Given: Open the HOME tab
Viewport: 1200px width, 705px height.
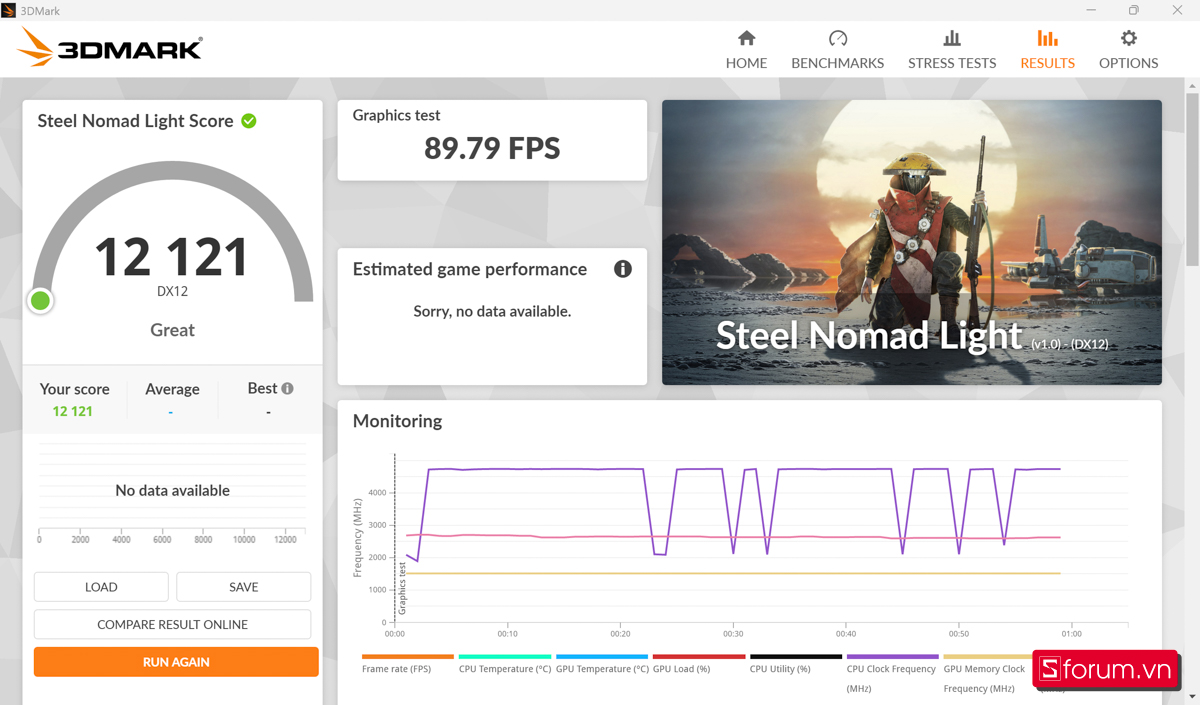Looking at the screenshot, I should pyautogui.click(x=746, y=50).
